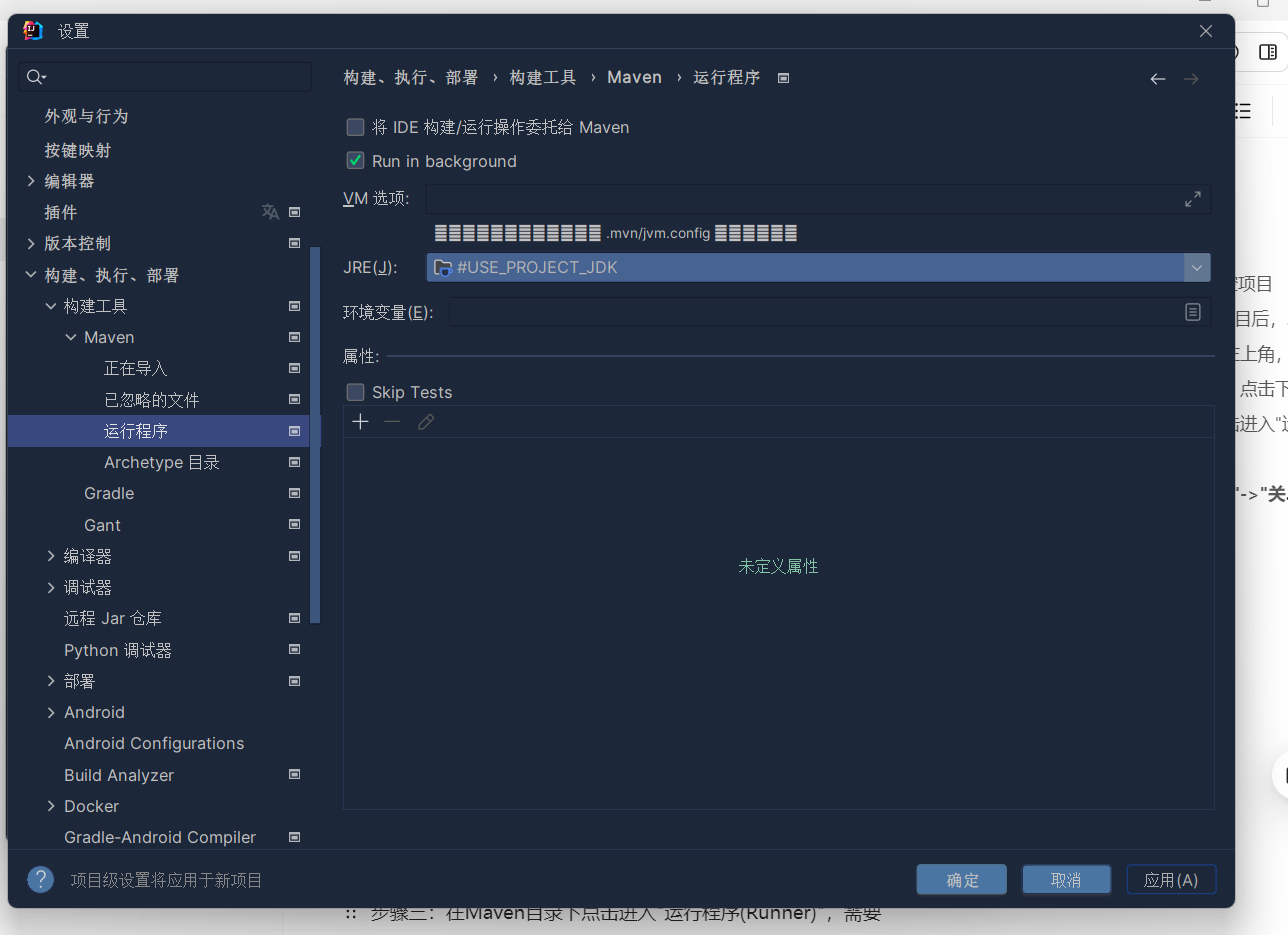Click the project icon on Gant row
Screen dimensions: 1288x935
click(x=295, y=524)
